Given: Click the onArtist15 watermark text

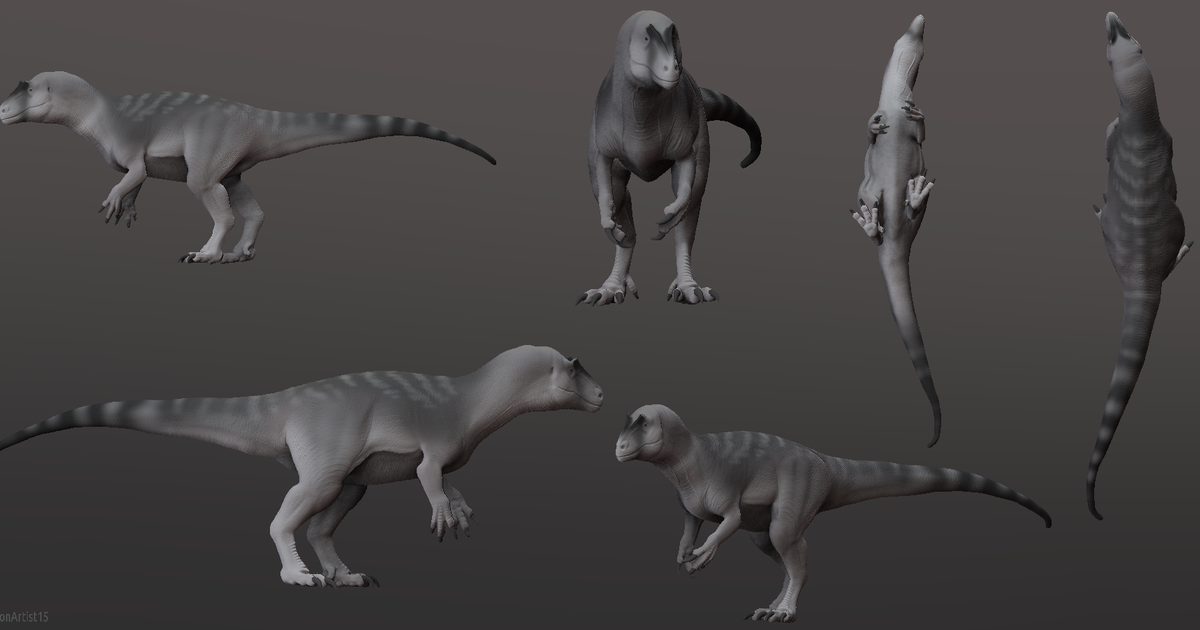Looking at the screenshot, I should pyautogui.click(x=25, y=615).
